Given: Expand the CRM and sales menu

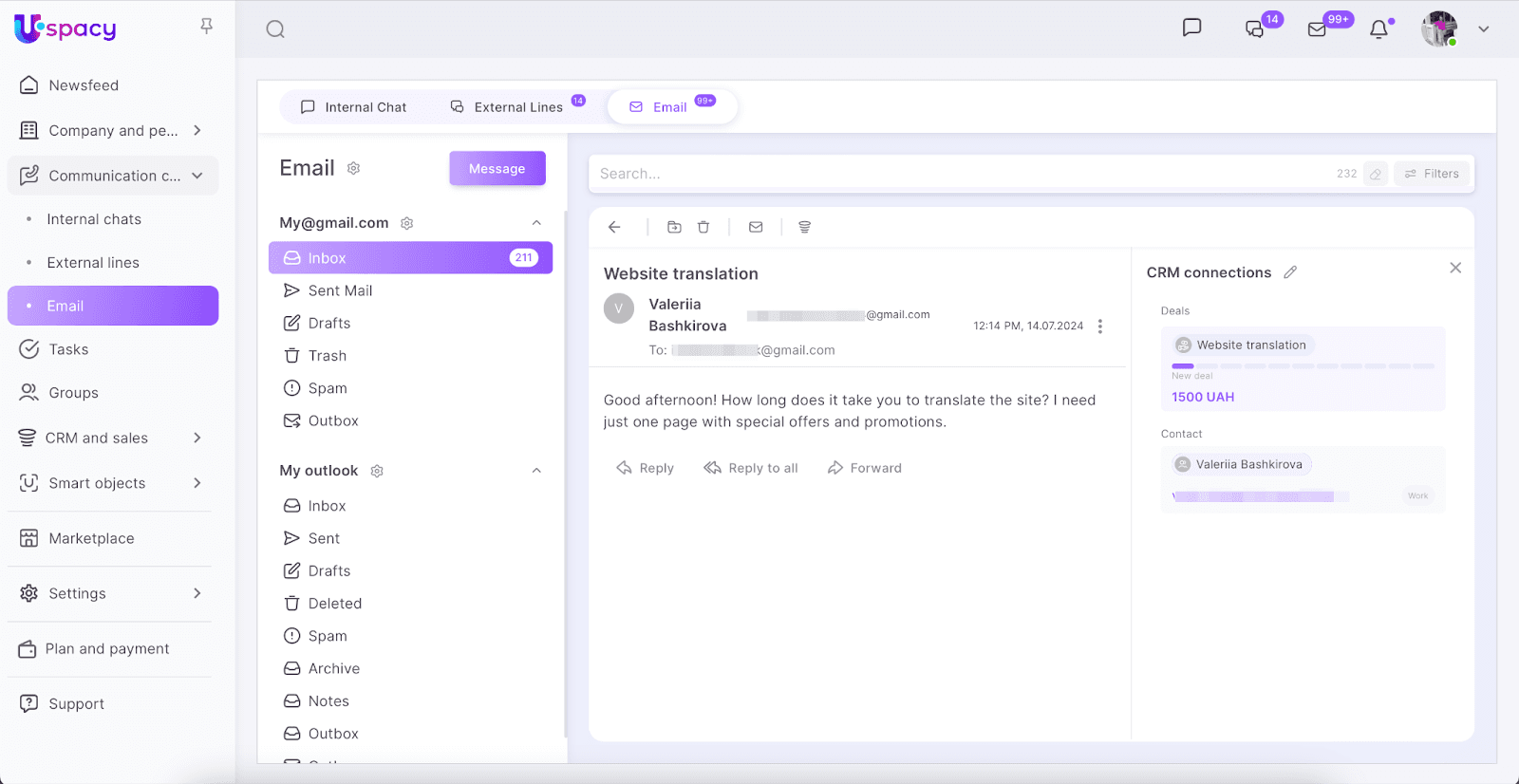Looking at the screenshot, I should pos(197,438).
